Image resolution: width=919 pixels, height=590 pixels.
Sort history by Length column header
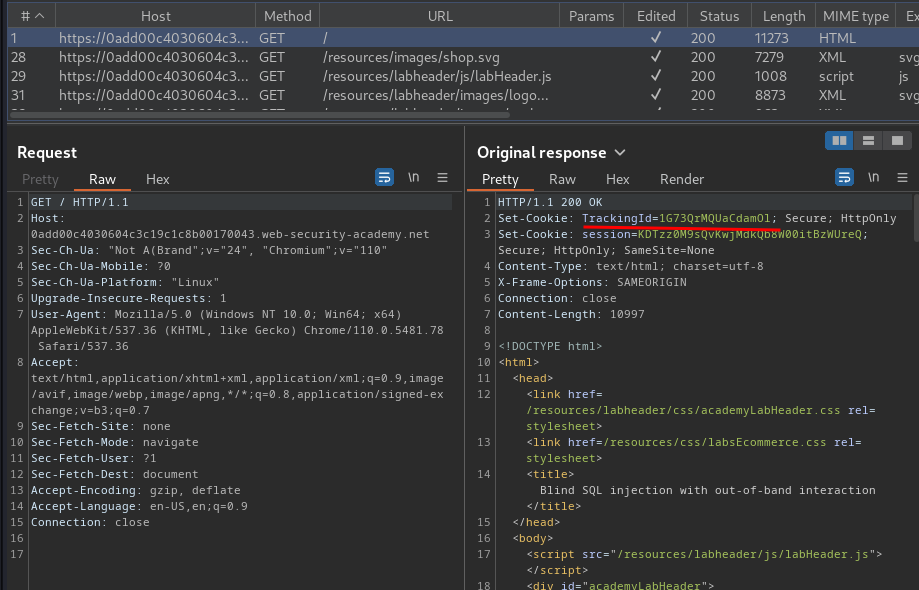784,16
